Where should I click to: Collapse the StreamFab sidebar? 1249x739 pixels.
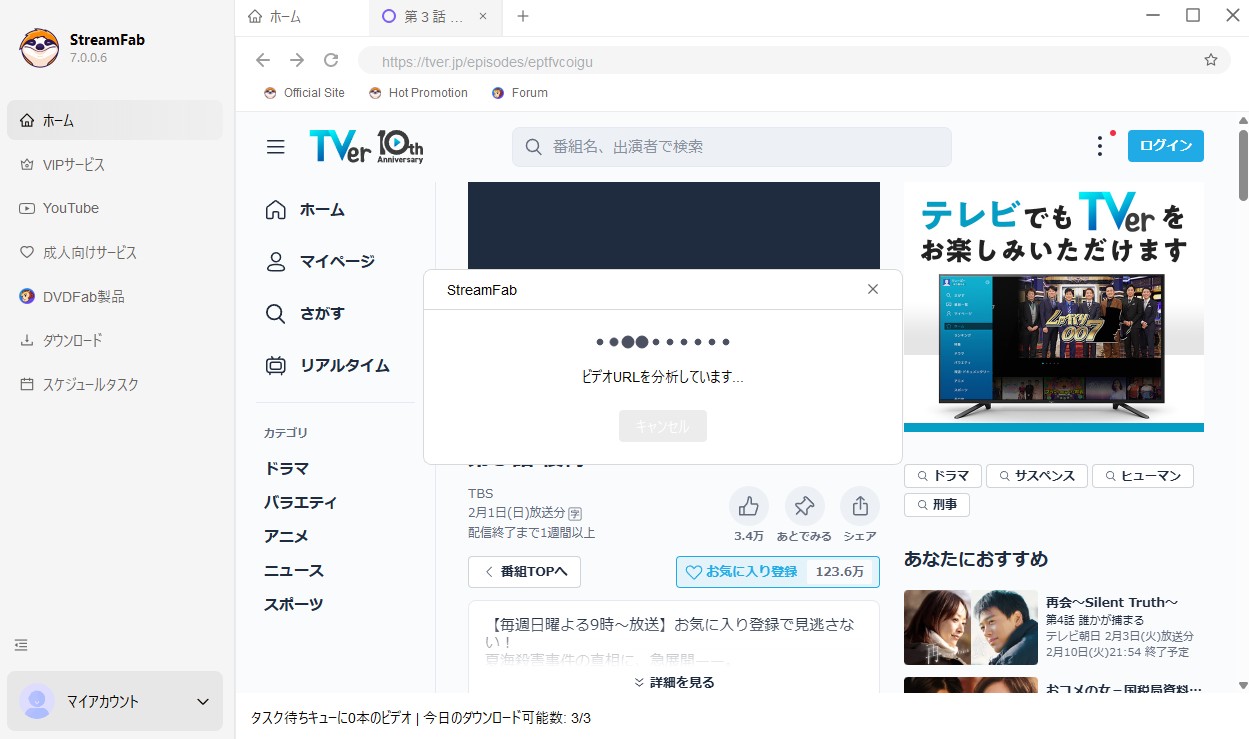click(21, 645)
